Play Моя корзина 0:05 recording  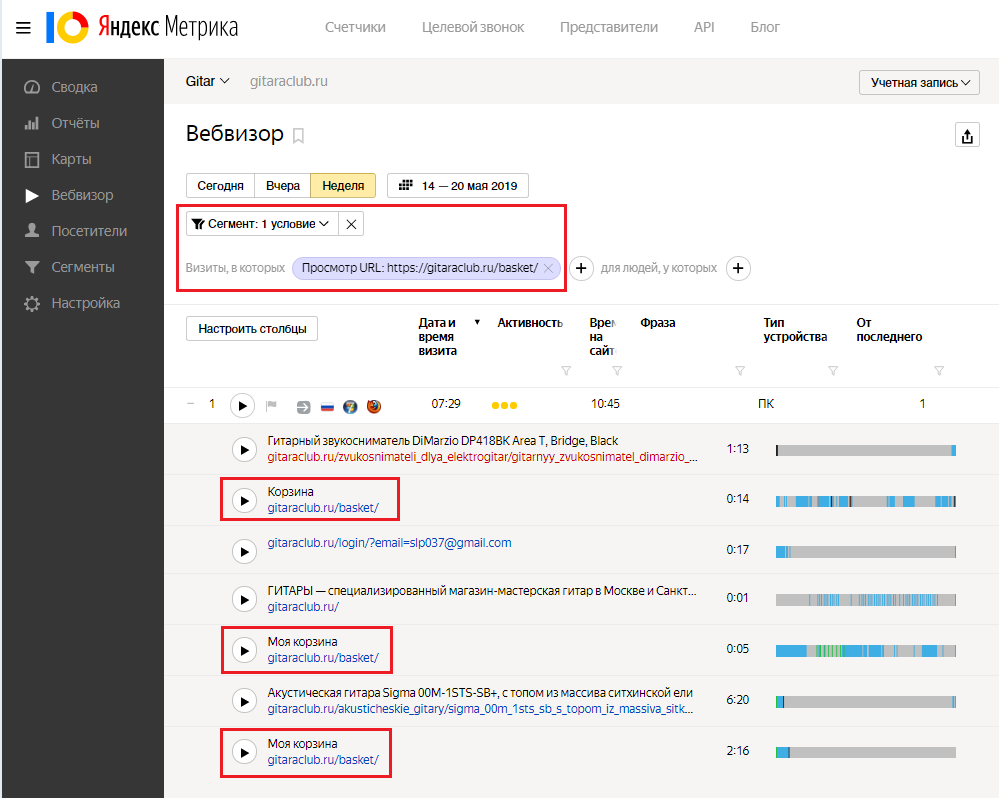click(x=244, y=651)
